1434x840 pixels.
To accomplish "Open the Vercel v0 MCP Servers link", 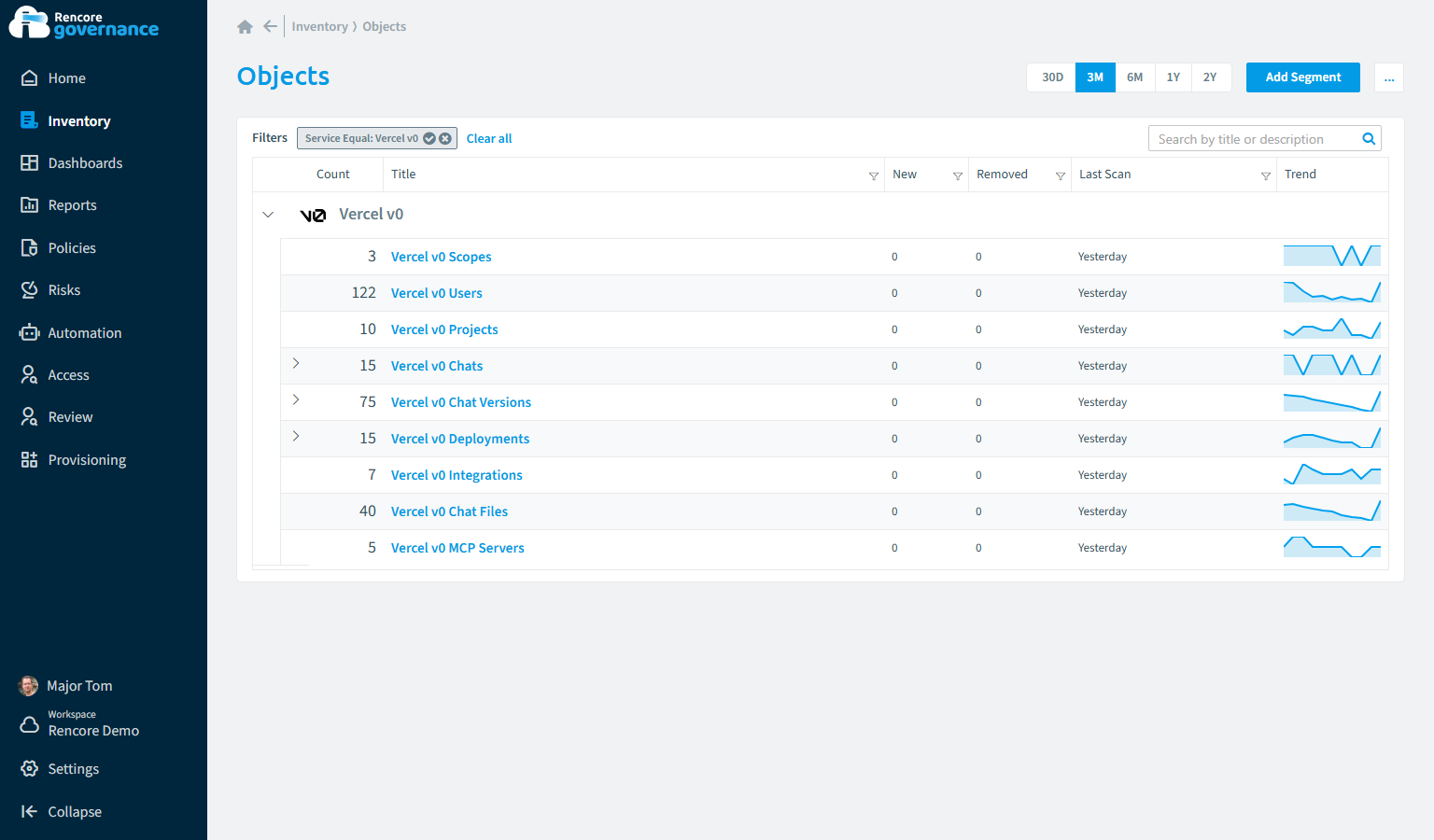I will (x=457, y=548).
